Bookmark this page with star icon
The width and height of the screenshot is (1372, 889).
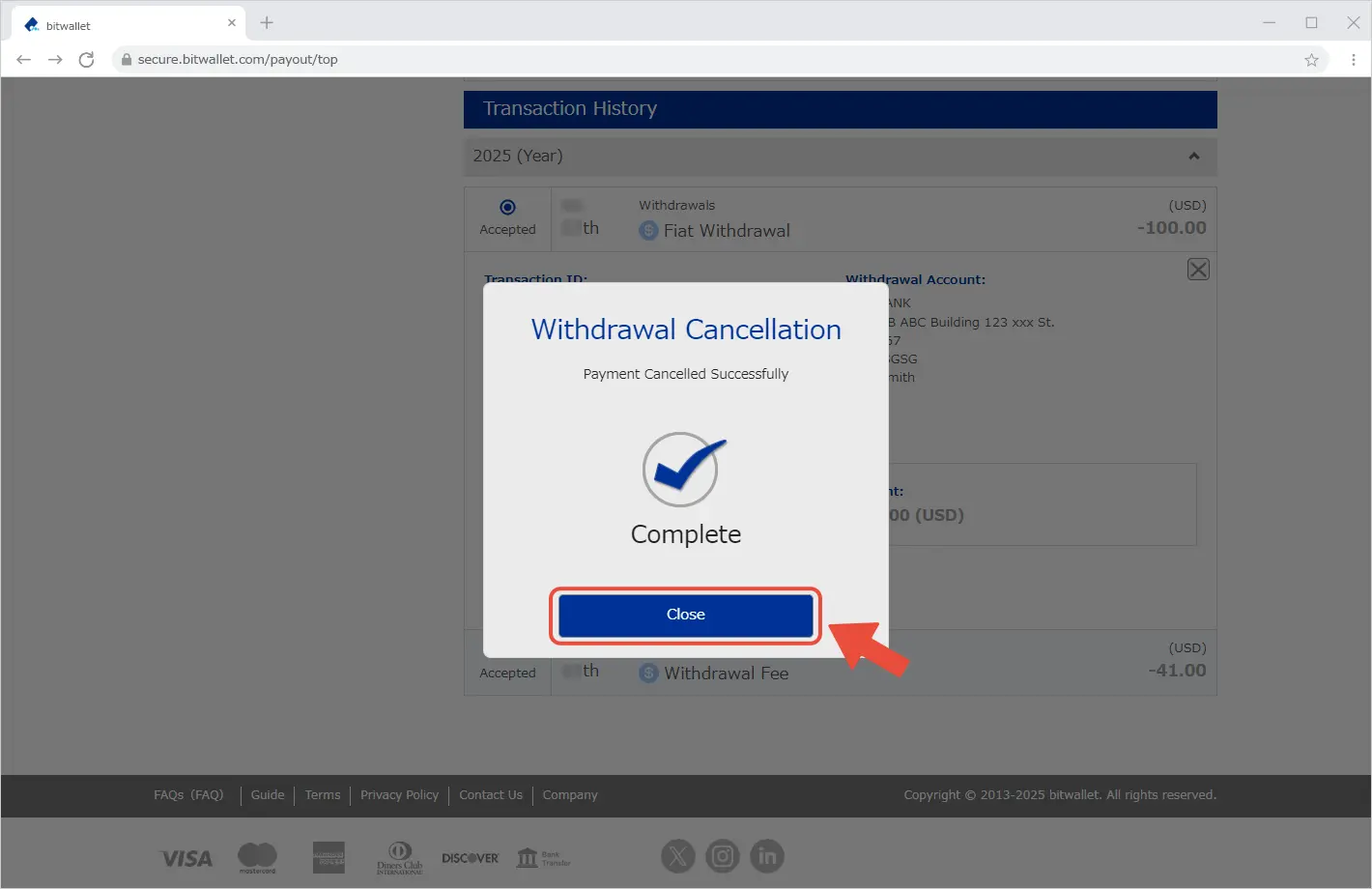click(1311, 60)
